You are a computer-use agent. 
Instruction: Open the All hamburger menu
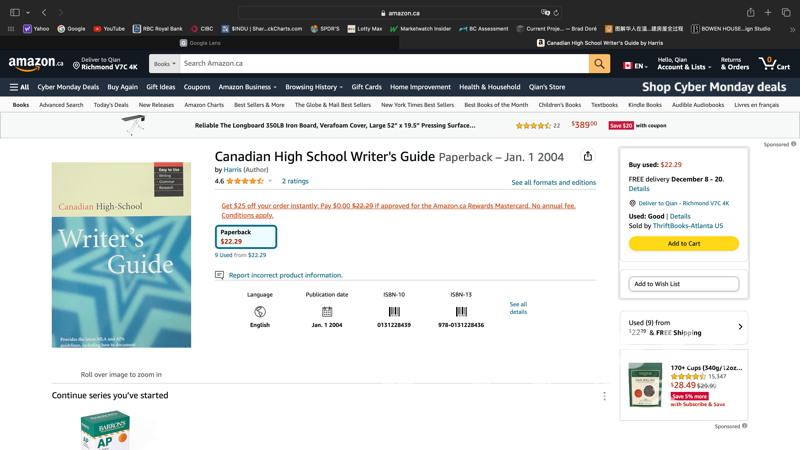(20, 87)
